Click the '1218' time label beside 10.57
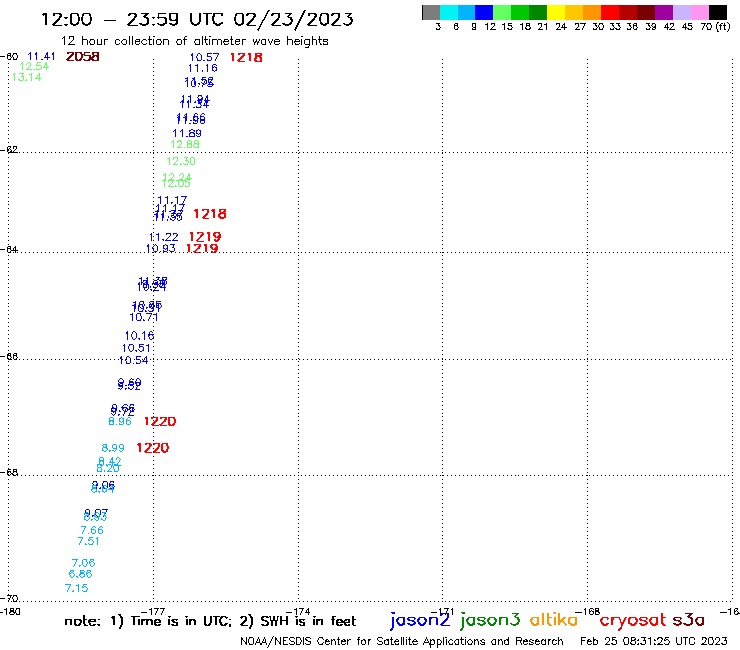 tap(246, 57)
